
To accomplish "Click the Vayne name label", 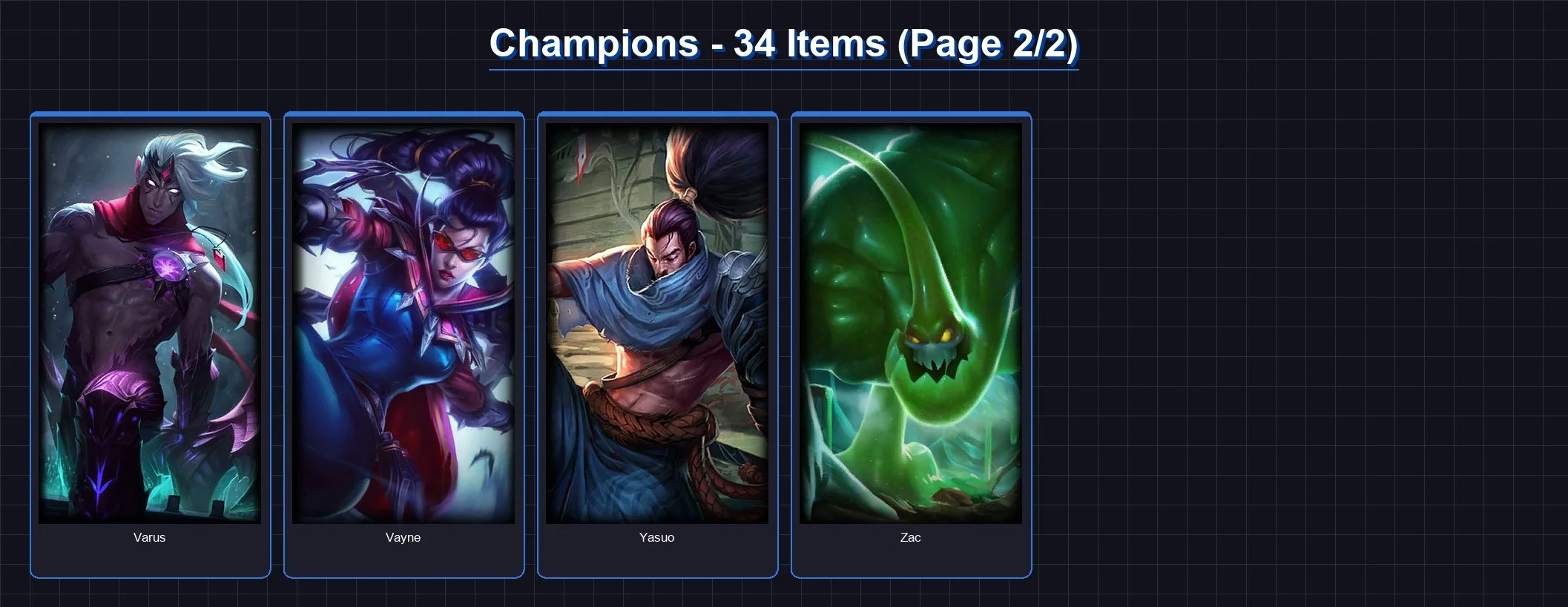I will pos(403,537).
